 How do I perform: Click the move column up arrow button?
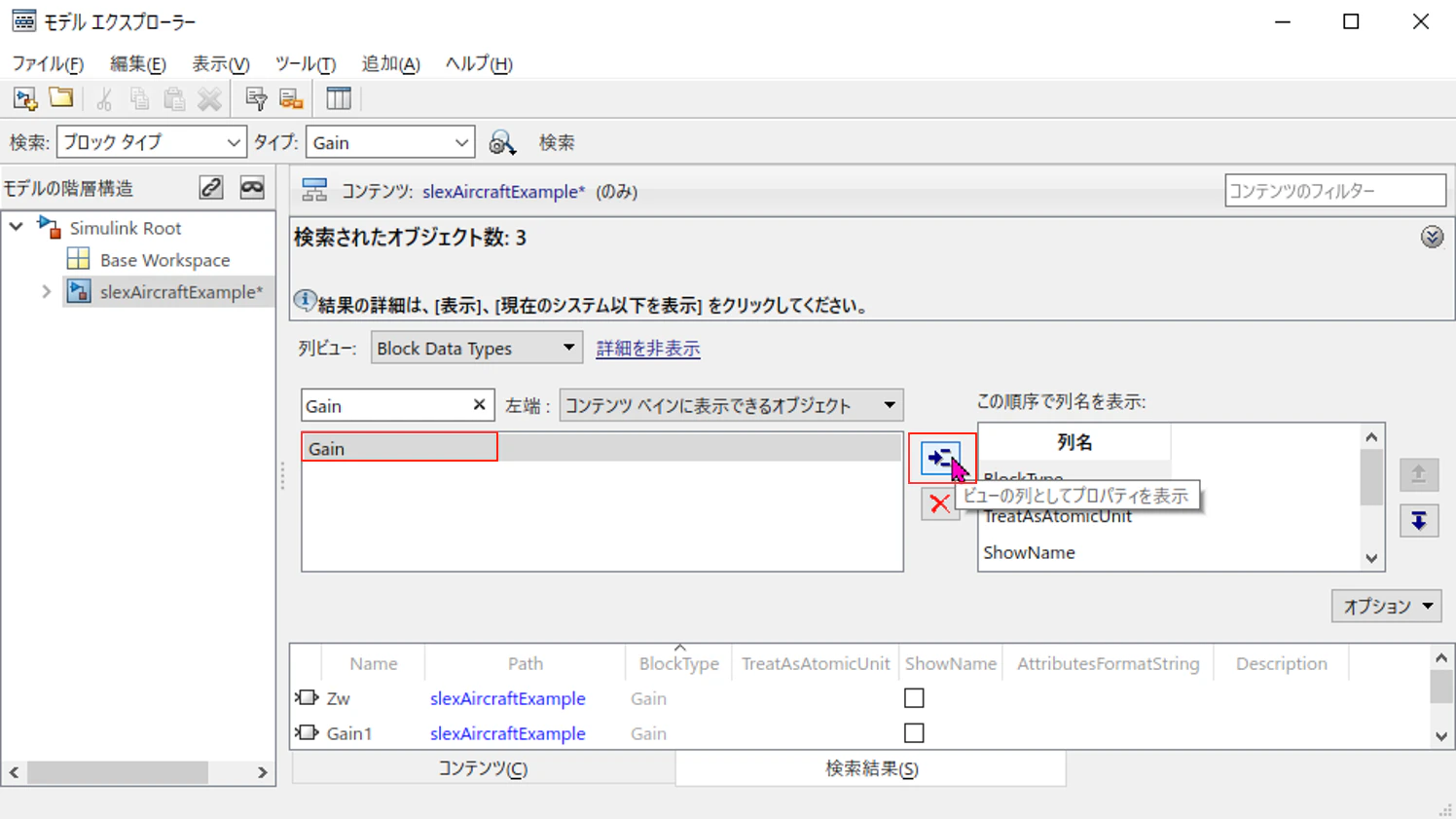(x=1419, y=474)
